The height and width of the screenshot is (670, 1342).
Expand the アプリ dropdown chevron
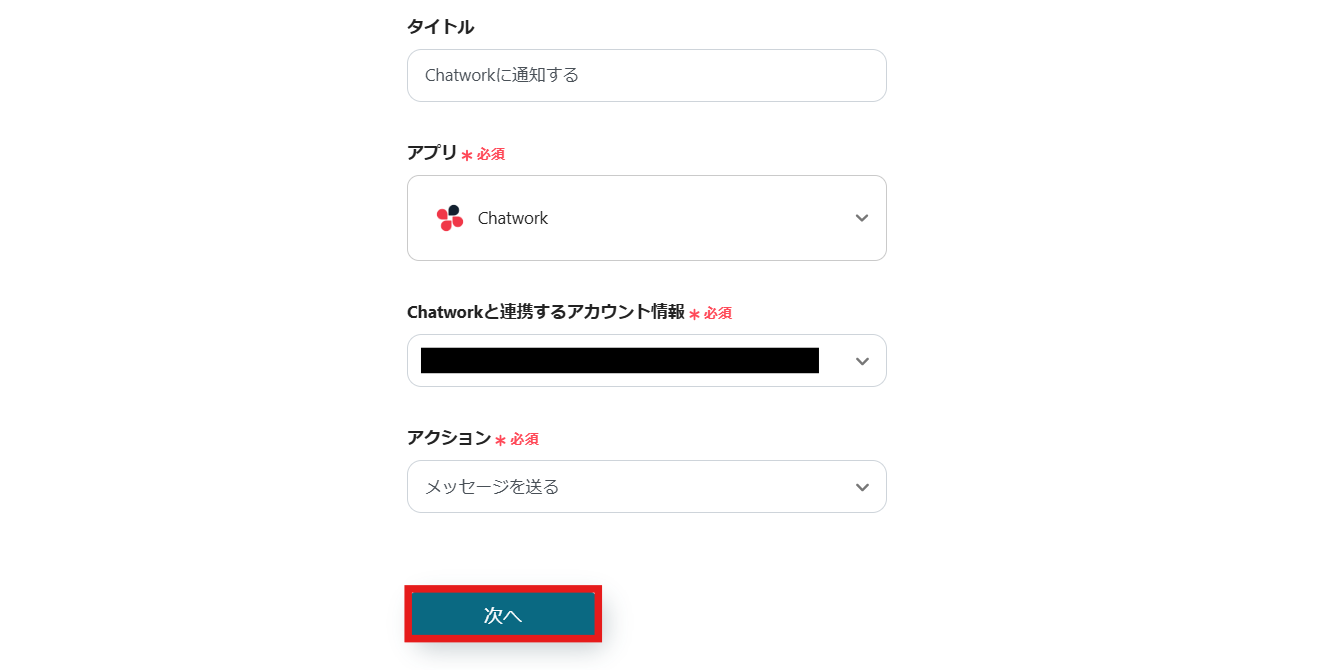[862, 218]
